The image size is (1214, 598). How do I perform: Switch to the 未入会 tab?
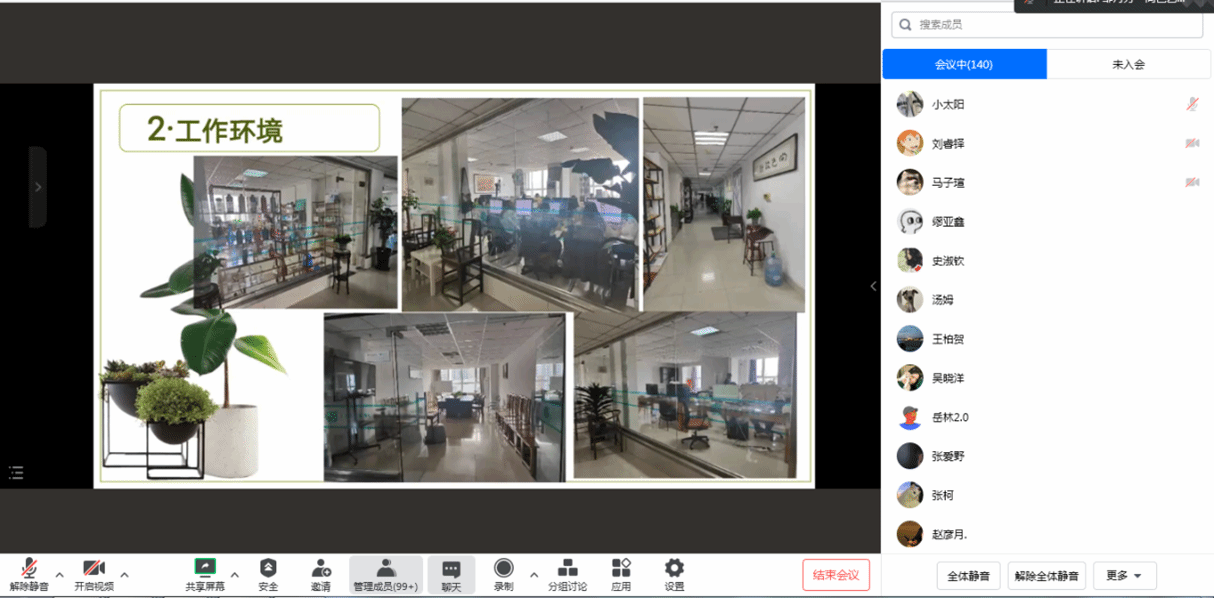click(1128, 64)
